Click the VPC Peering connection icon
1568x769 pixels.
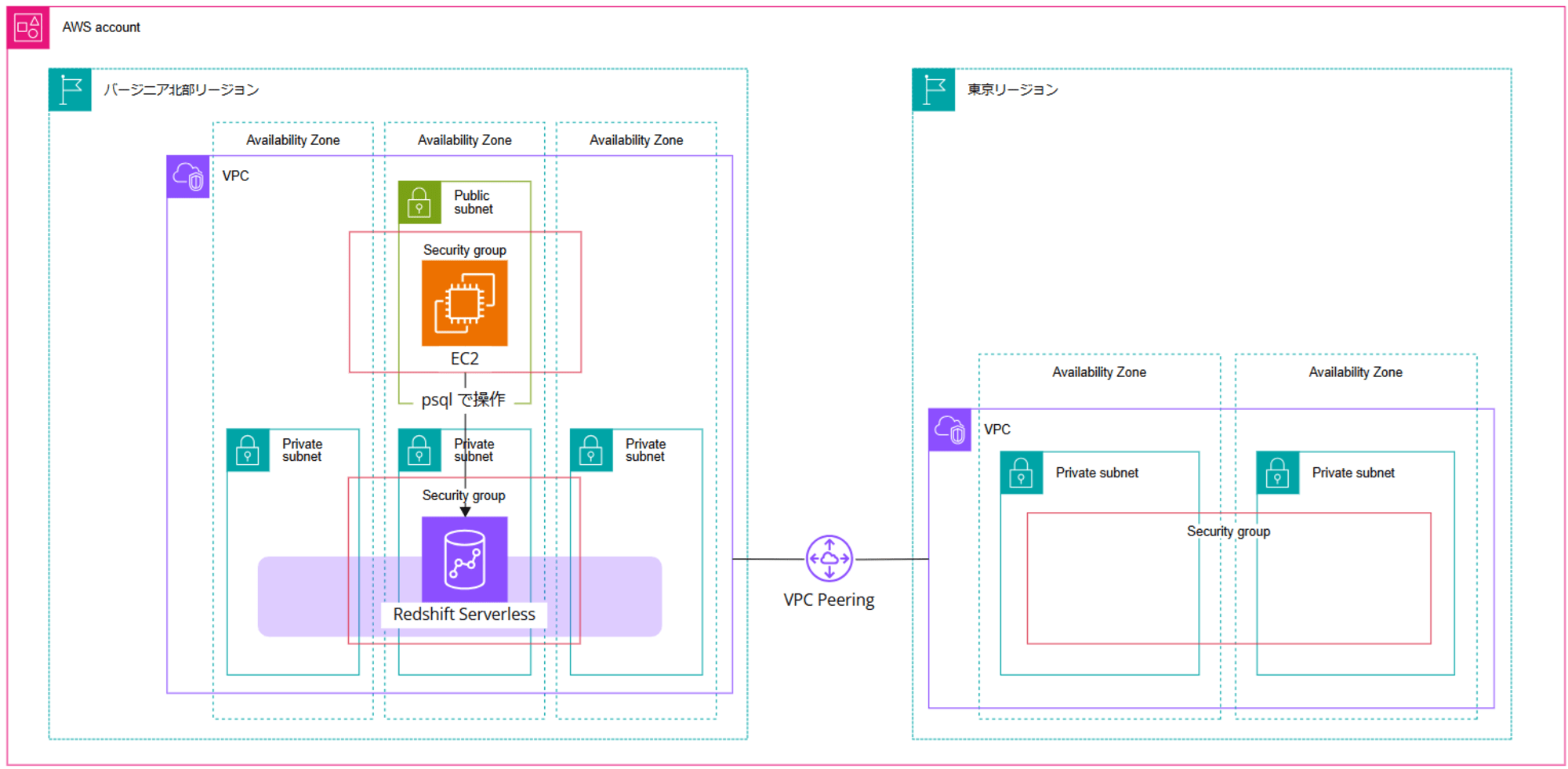829,559
